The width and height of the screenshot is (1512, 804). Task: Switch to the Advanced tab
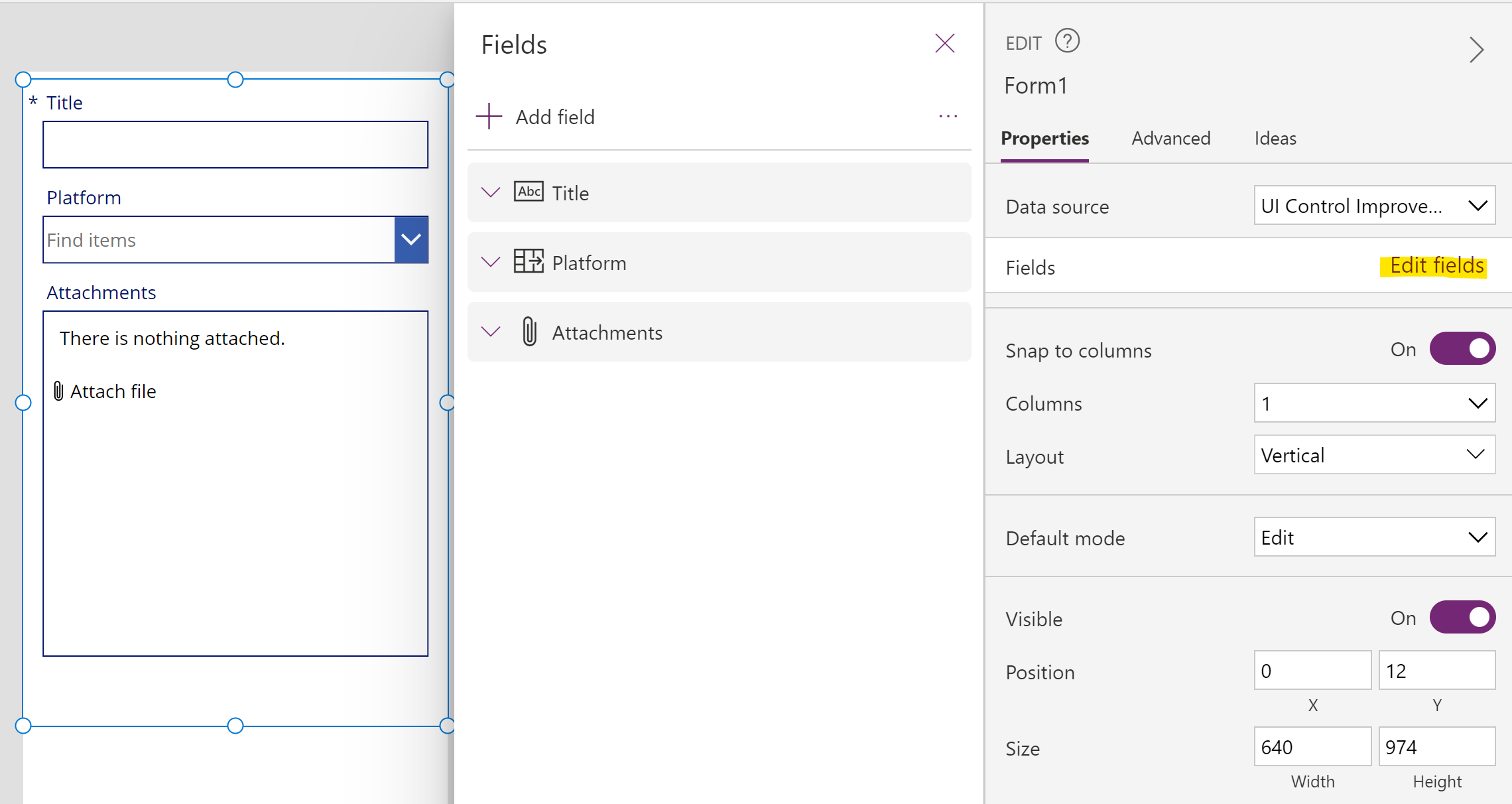[x=1171, y=139]
